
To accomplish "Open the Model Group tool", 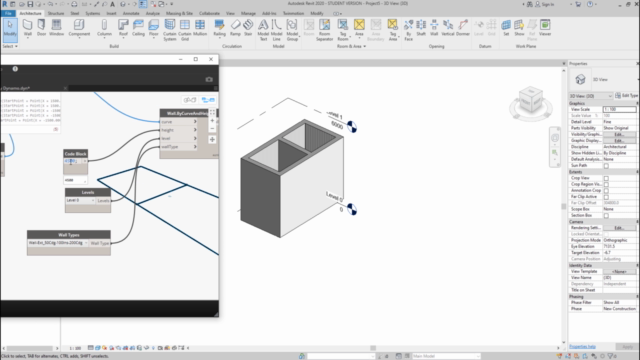I will [292, 30].
